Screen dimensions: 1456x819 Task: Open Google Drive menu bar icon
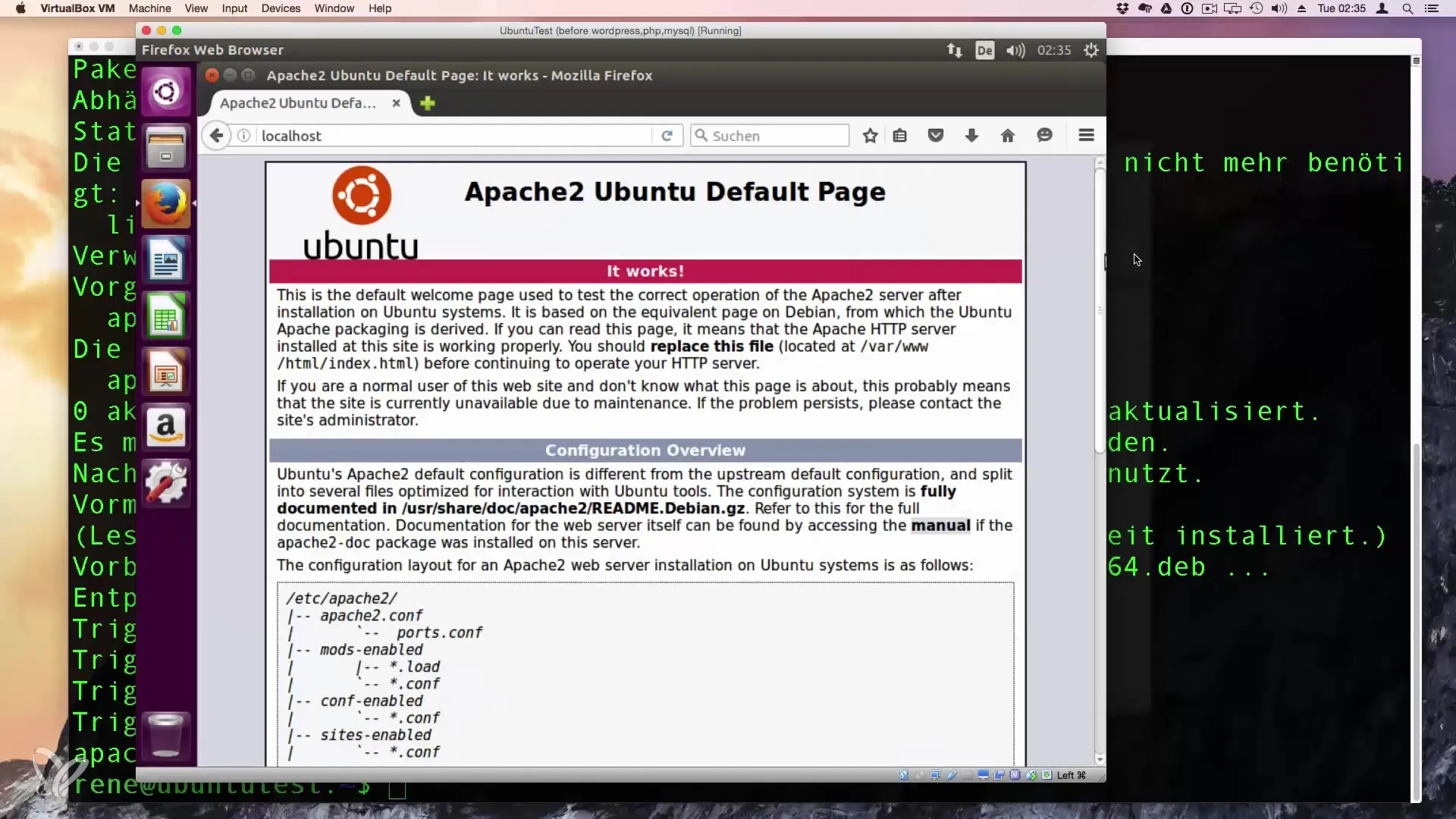[x=1166, y=8]
